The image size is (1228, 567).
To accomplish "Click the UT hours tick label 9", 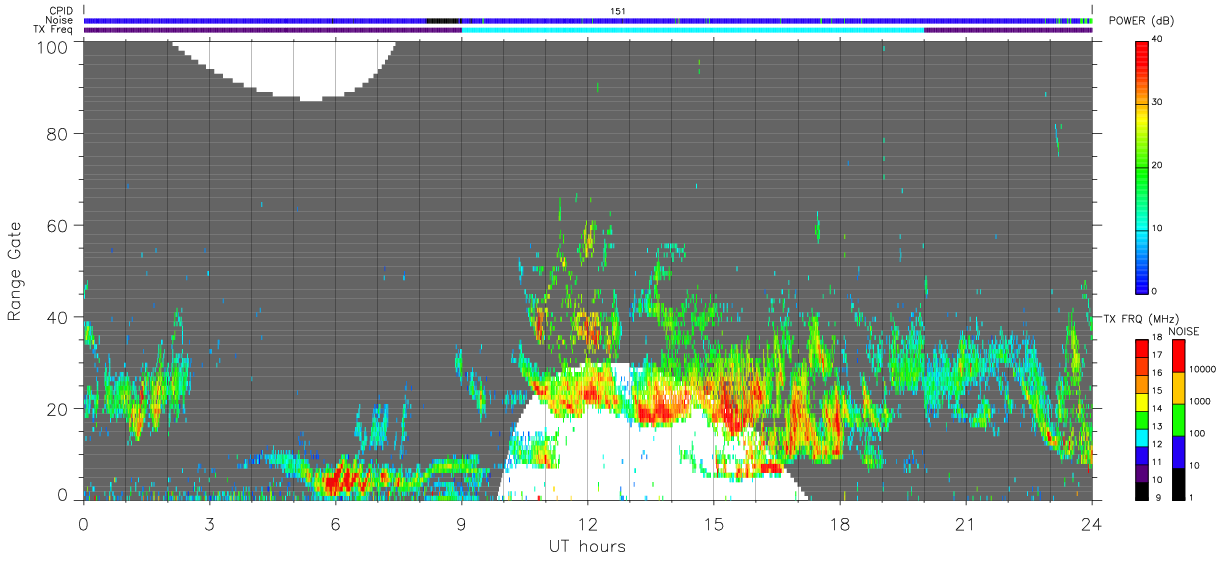I will (x=461, y=523).
